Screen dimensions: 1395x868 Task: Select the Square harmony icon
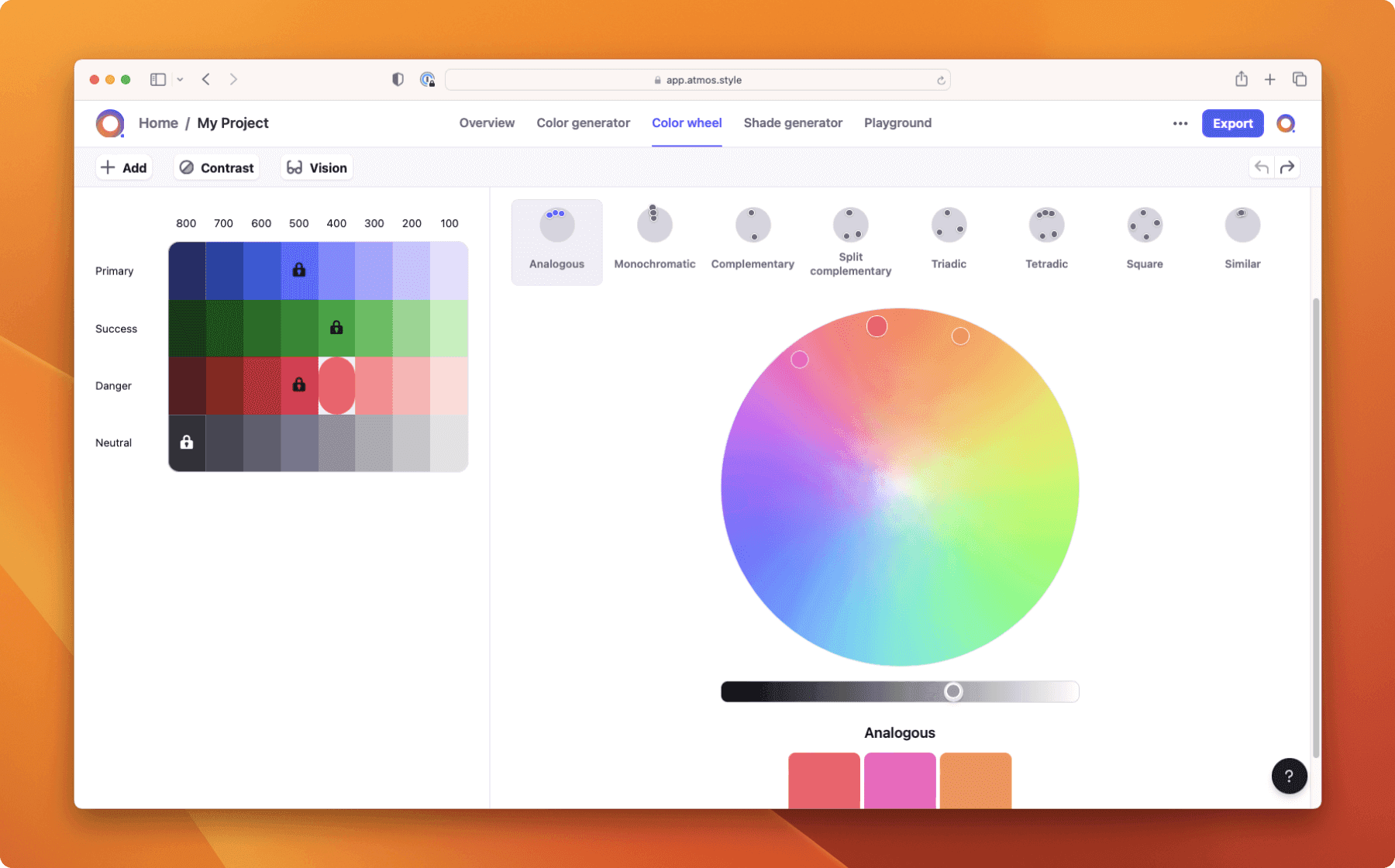tap(1145, 225)
